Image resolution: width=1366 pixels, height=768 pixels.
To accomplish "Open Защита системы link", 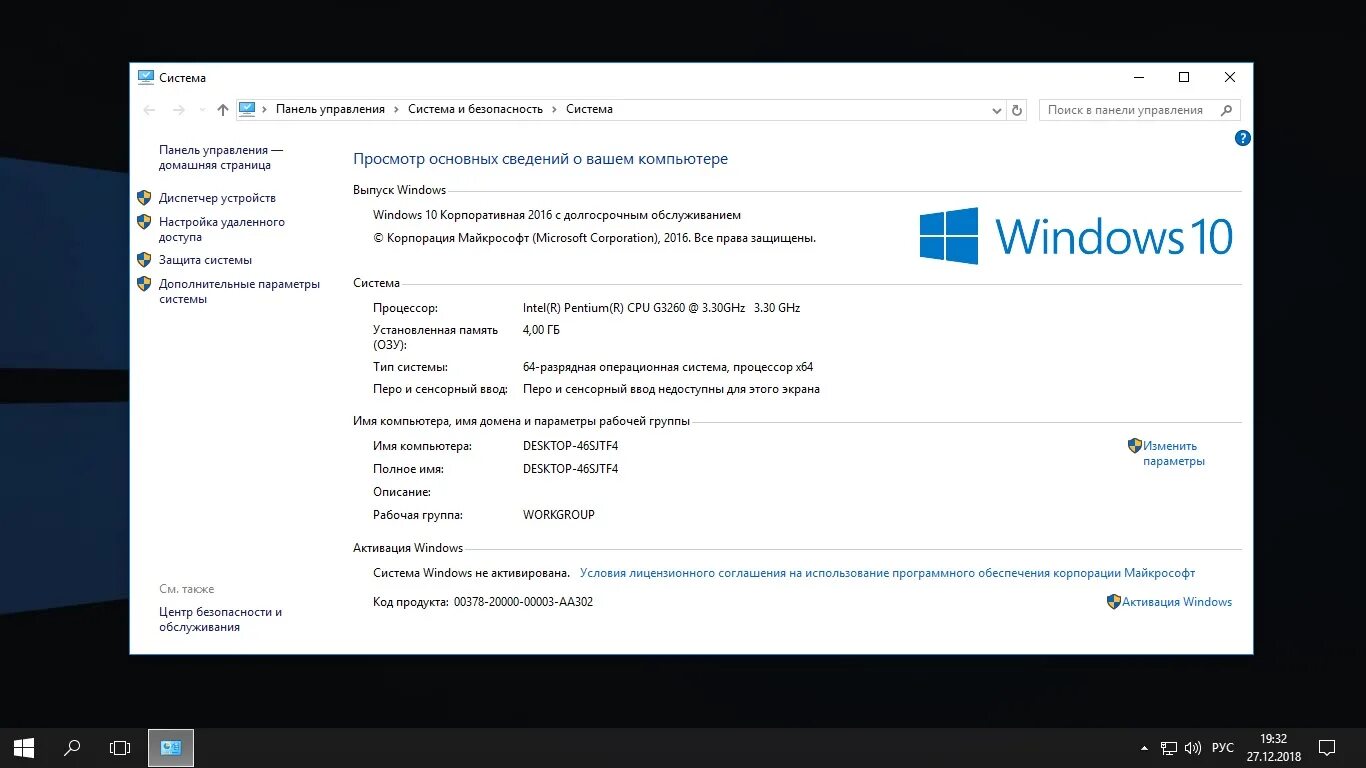I will 205,260.
